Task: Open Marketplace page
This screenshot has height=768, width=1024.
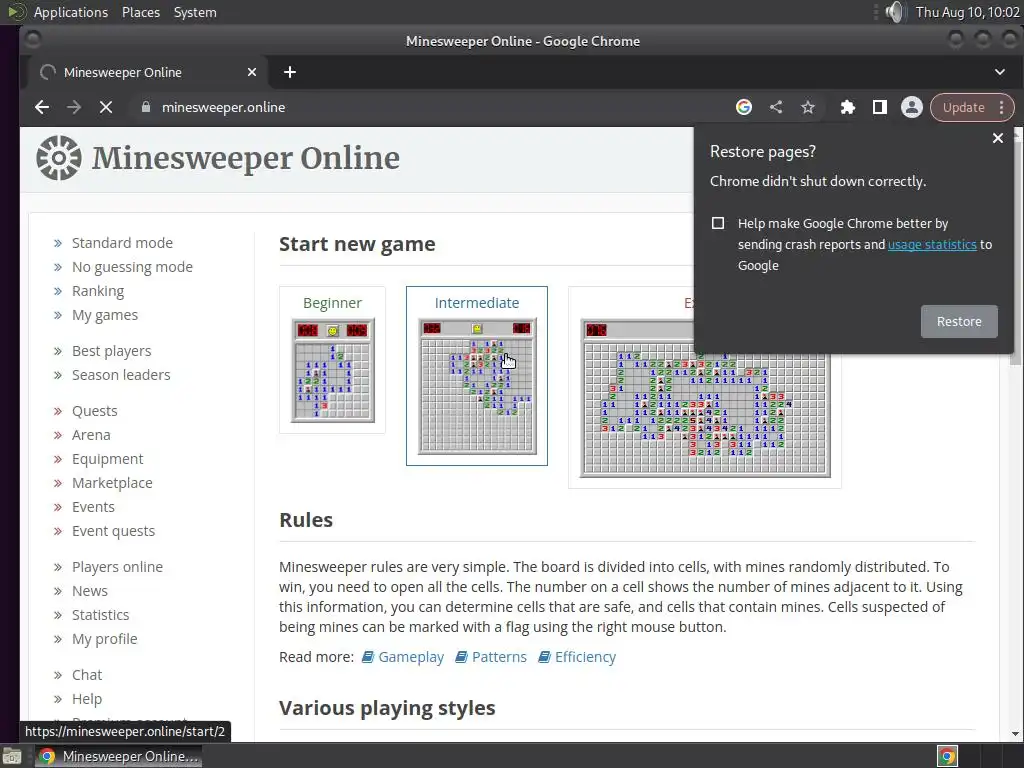Action: click(112, 483)
